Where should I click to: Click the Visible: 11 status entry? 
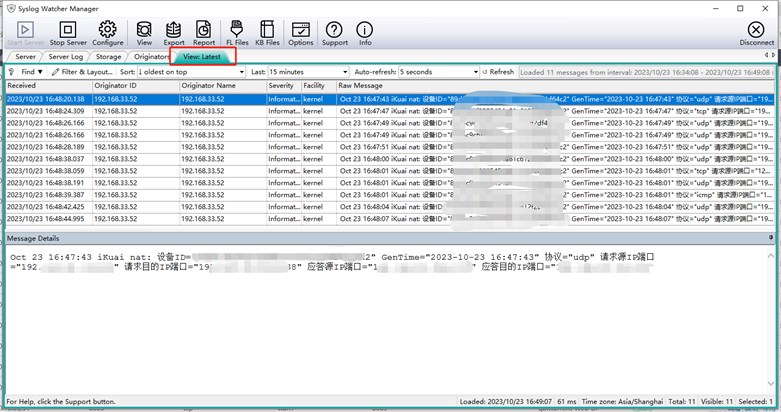pos(717,402)
